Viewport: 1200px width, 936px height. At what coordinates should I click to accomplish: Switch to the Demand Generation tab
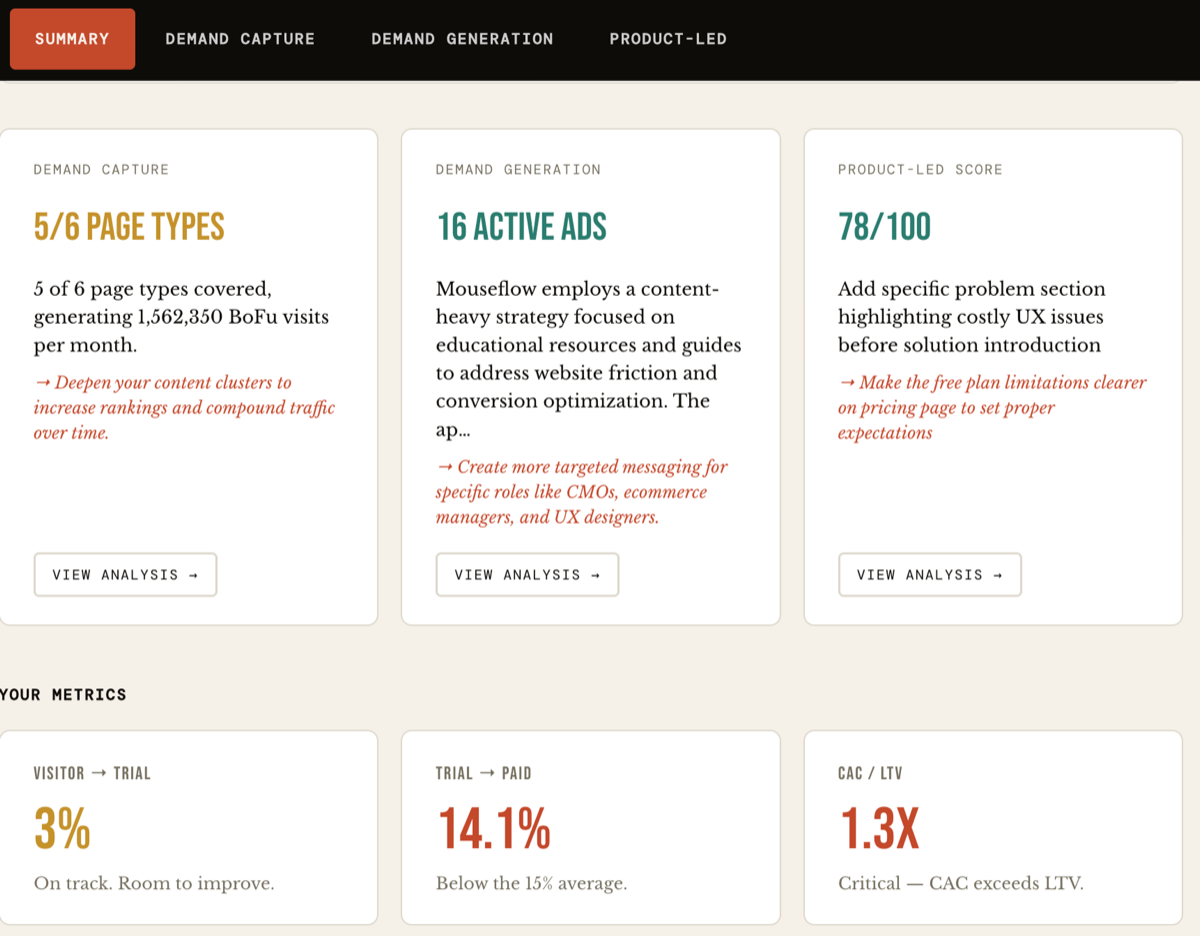pyautogui.click(x=462, y=39)
